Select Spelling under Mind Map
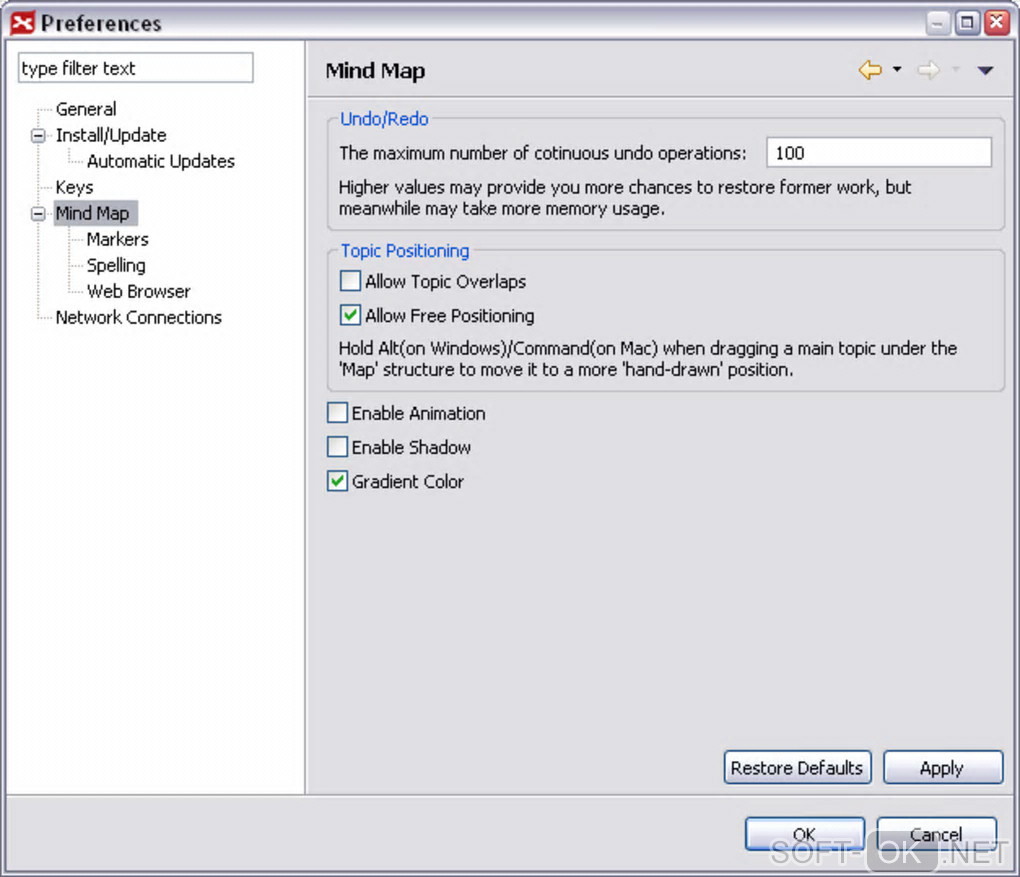 (x=116, y=266)
